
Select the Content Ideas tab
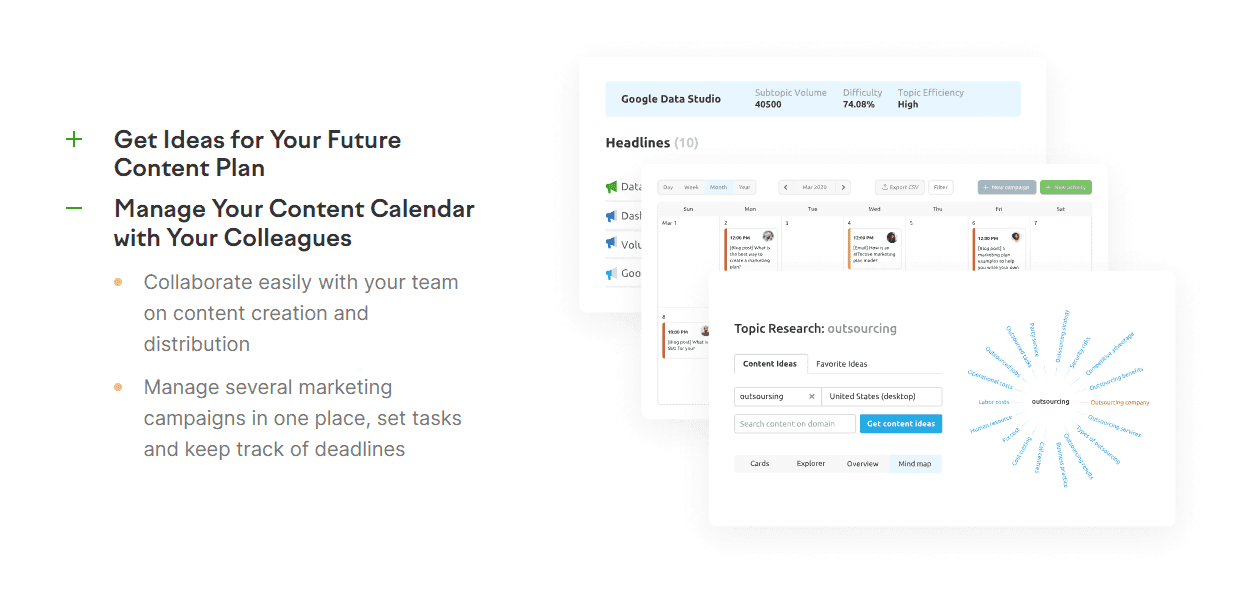[x=770, y=364]
